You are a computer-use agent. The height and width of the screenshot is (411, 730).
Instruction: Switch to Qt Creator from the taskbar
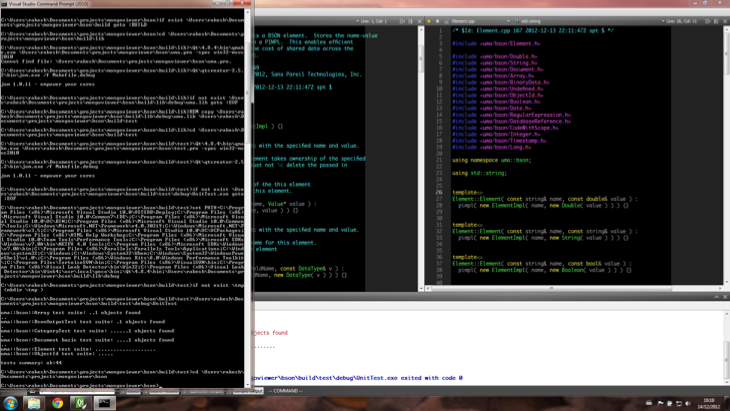pyautogui.click(x=81, y=403)
